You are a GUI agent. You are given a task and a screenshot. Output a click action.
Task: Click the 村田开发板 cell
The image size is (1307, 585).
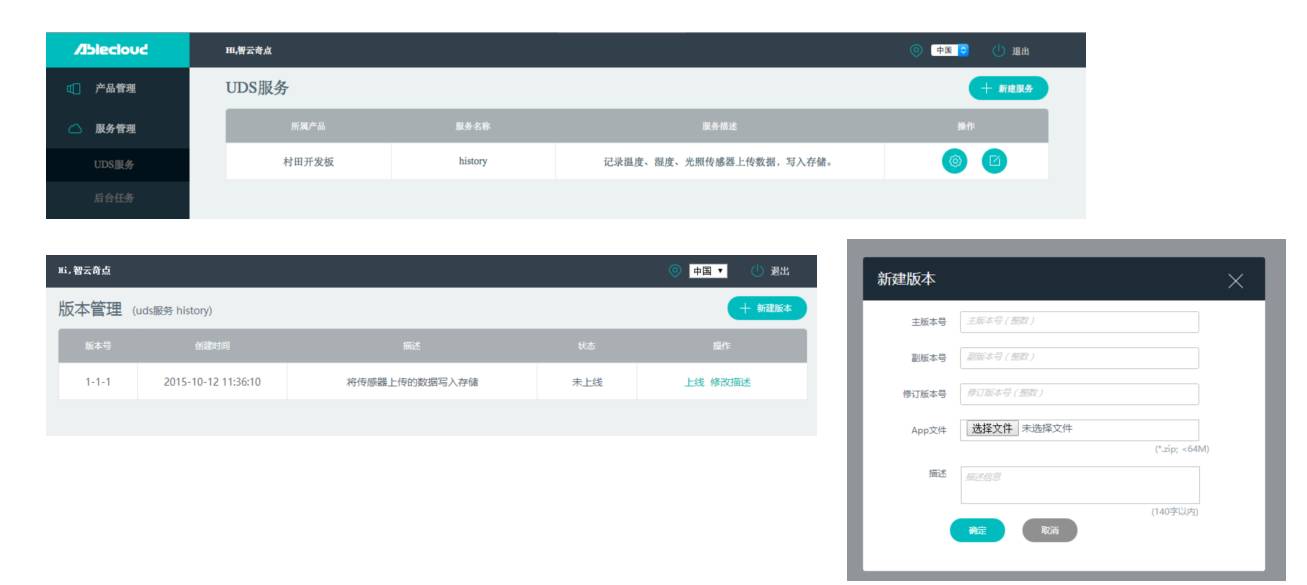[x=308, y=161]
